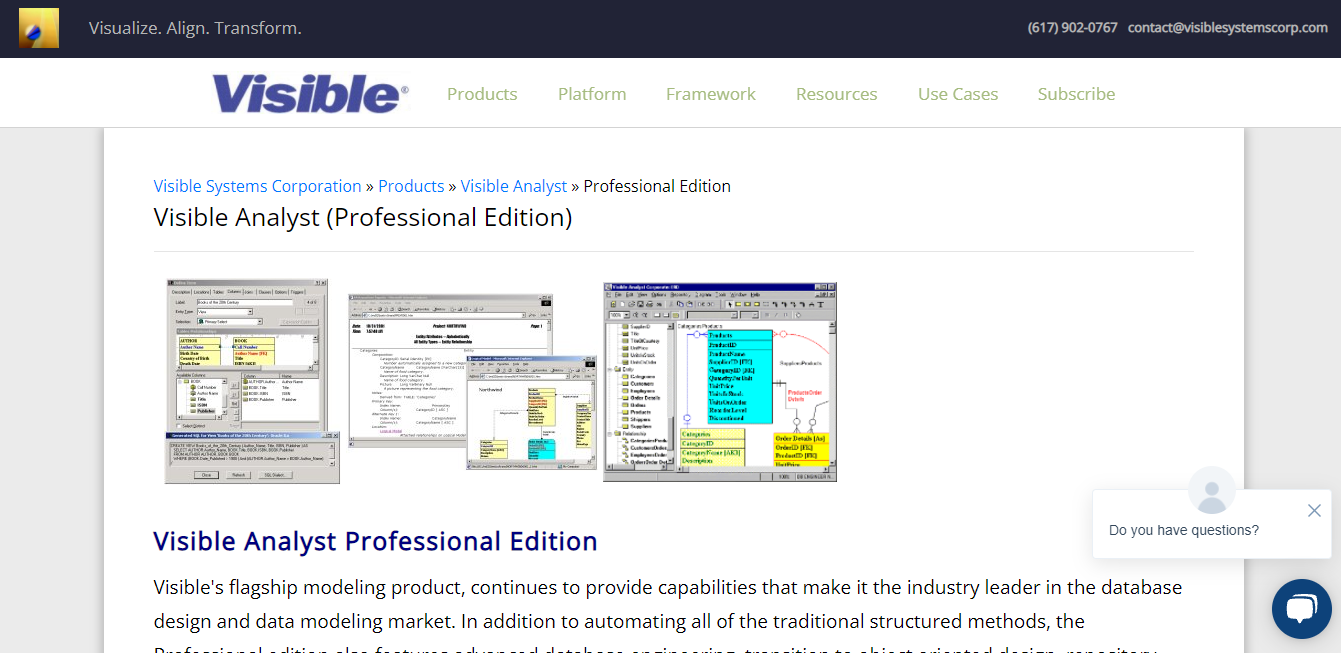Open the Products menu

point(482,94)
